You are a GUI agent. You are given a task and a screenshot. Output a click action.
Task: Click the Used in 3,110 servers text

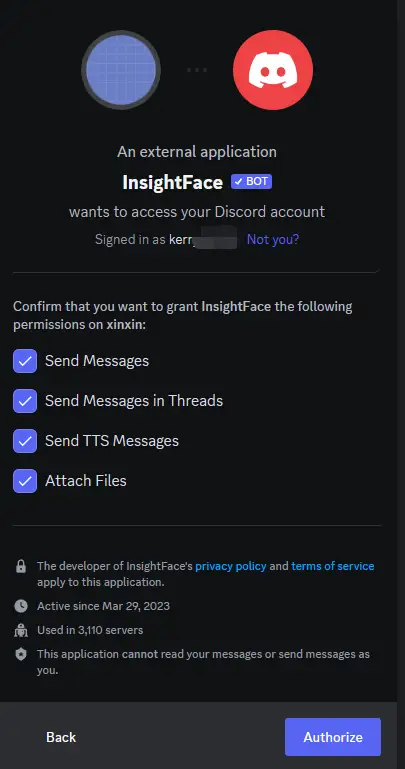pos(90,630)
